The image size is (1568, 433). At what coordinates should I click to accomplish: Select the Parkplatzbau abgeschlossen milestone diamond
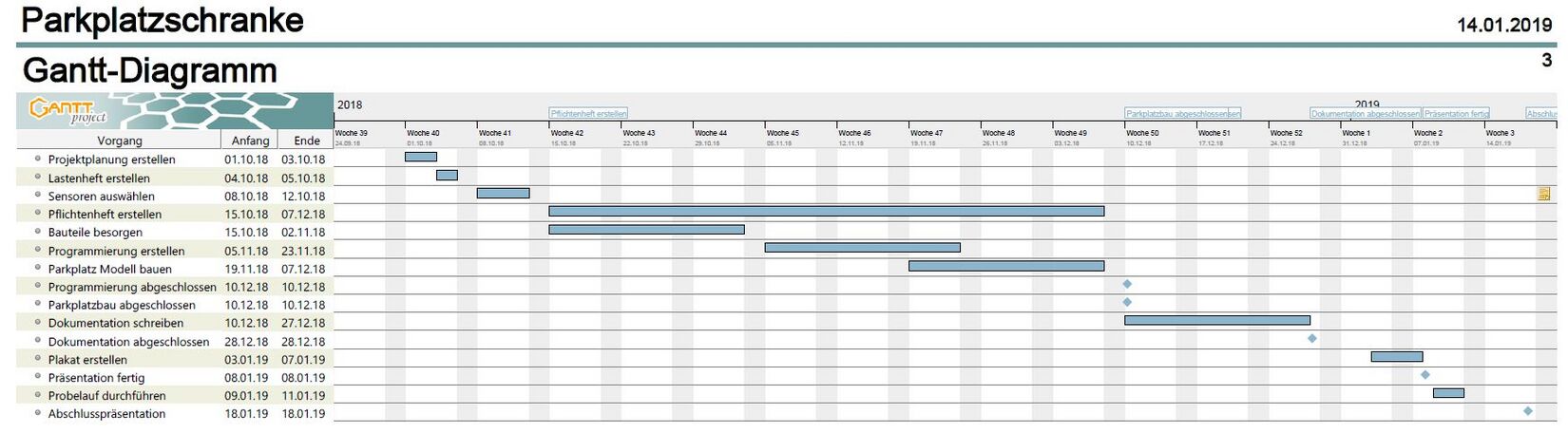tap(1127, 302)
